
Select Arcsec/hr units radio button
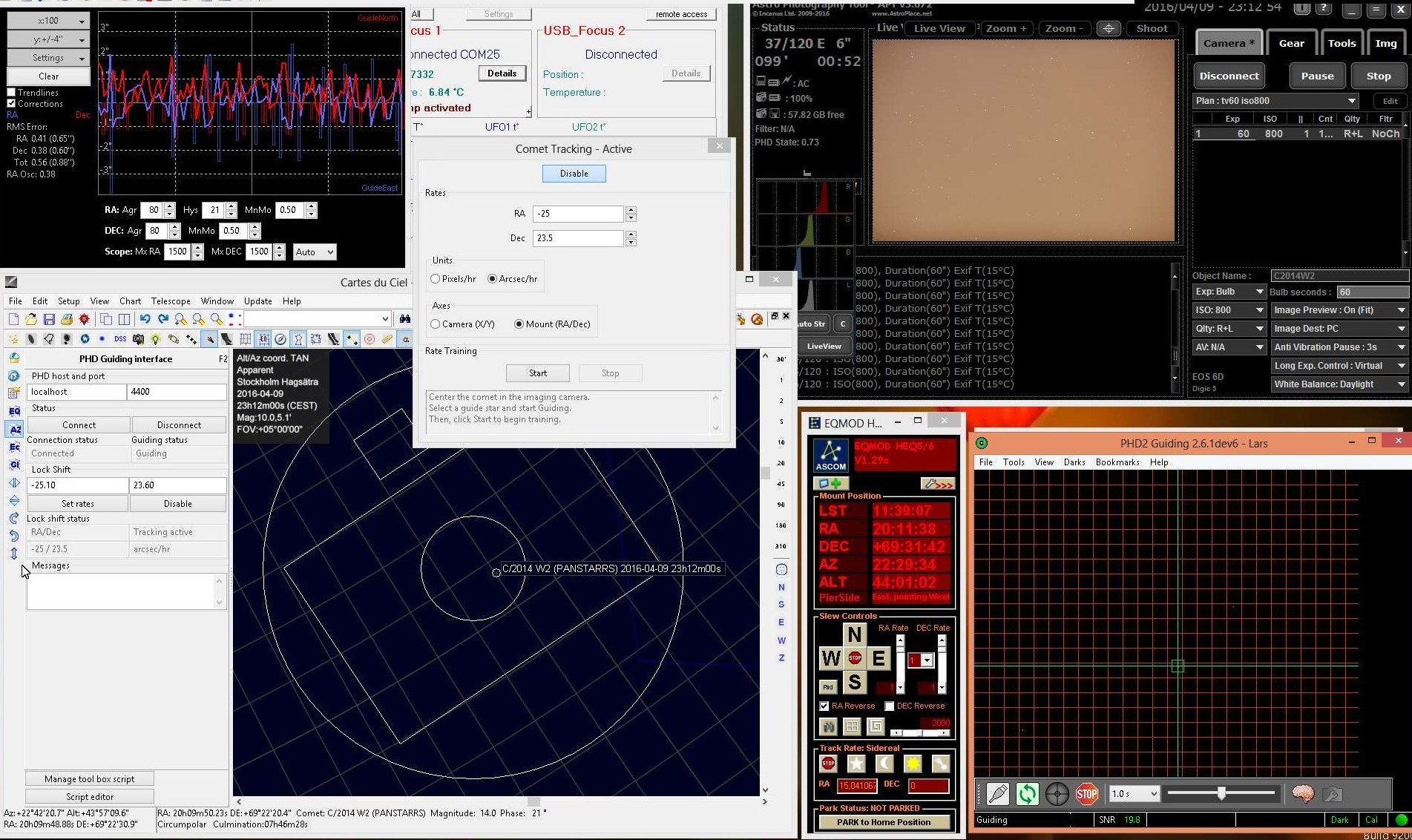coord(492,279)
